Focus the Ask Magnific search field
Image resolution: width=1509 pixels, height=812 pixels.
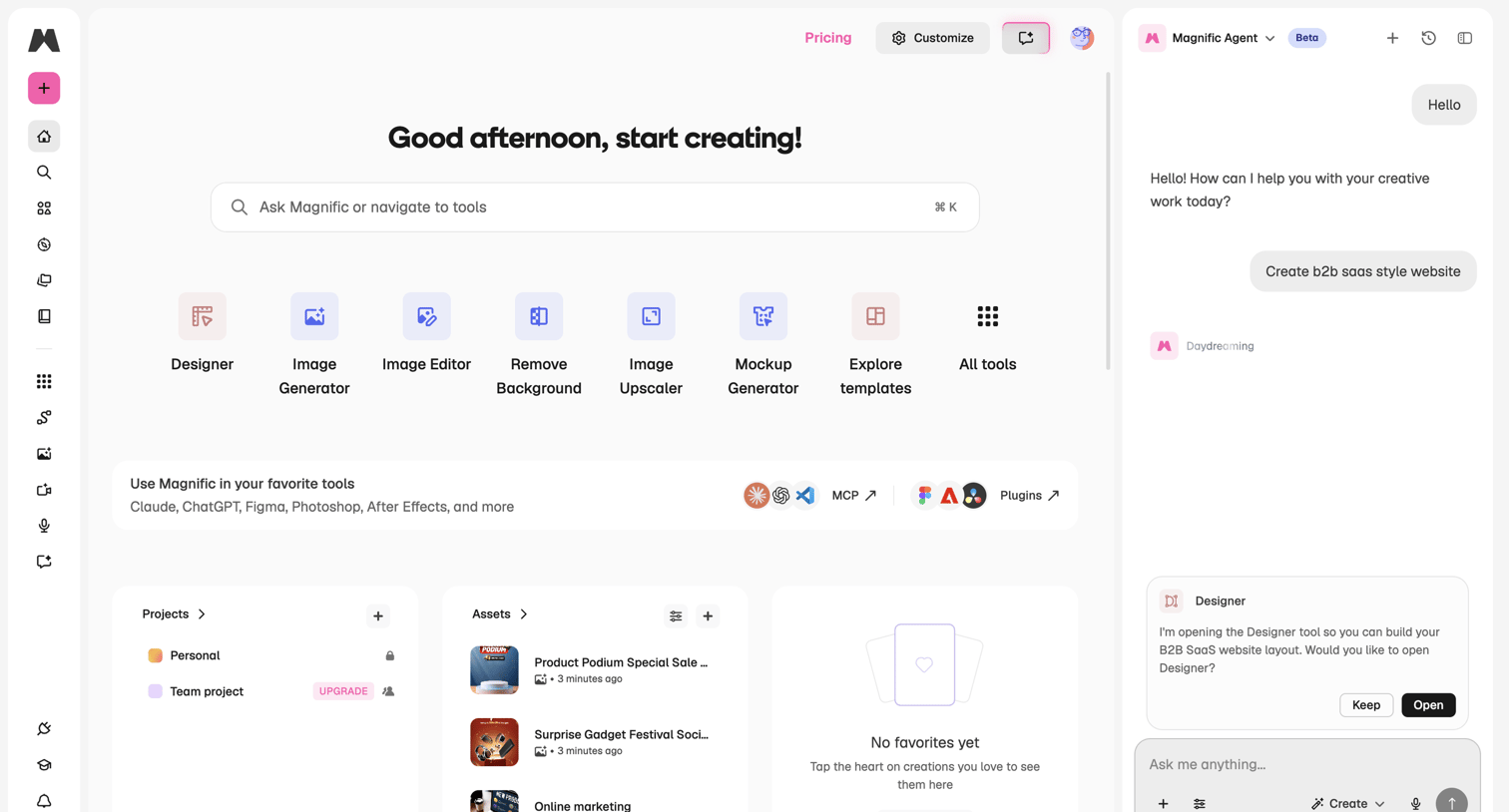[x=595, y=207]
